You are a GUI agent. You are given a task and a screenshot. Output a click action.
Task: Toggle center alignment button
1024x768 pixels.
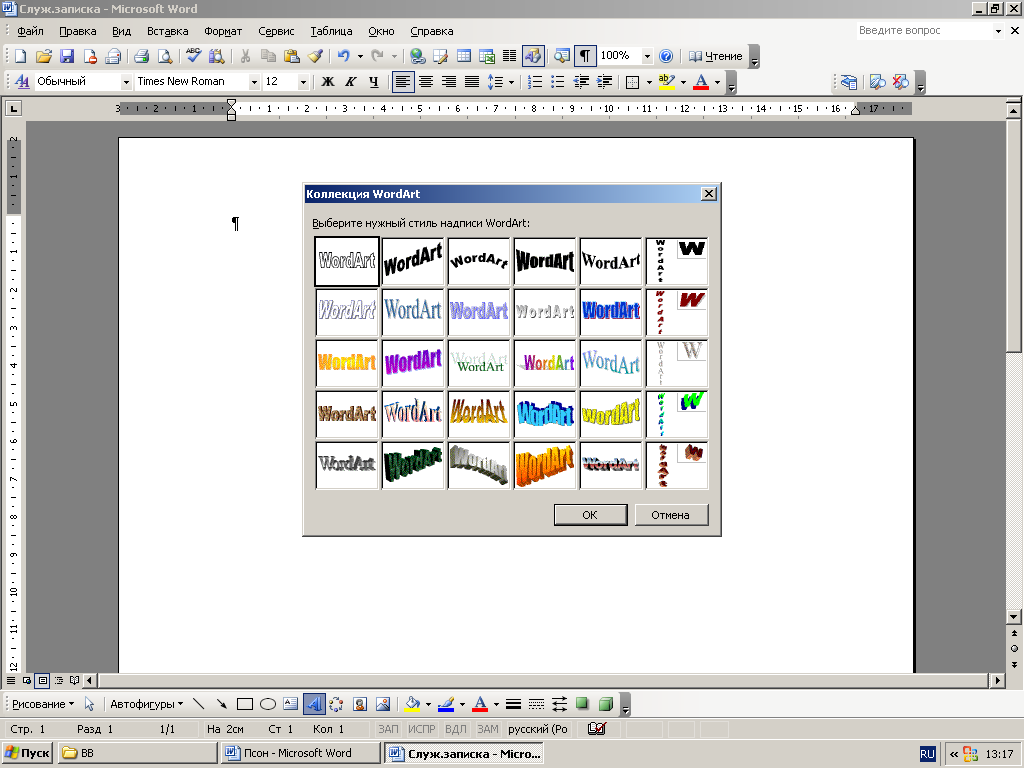coord(426,82)
